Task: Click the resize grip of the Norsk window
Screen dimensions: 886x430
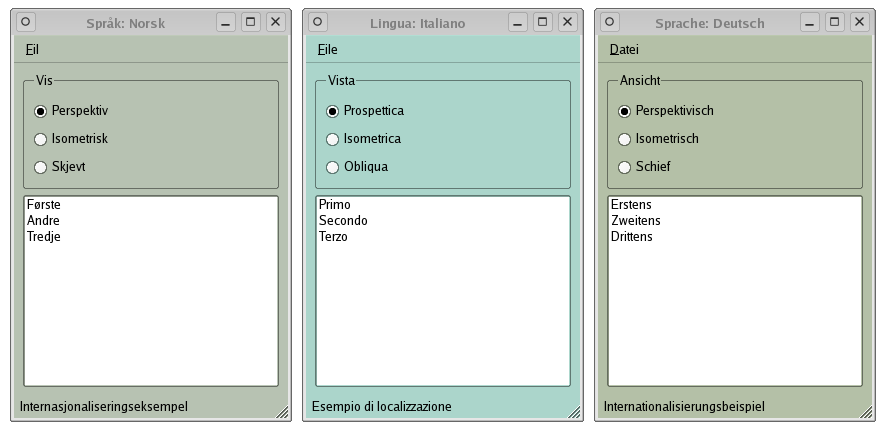Action: 282,412
